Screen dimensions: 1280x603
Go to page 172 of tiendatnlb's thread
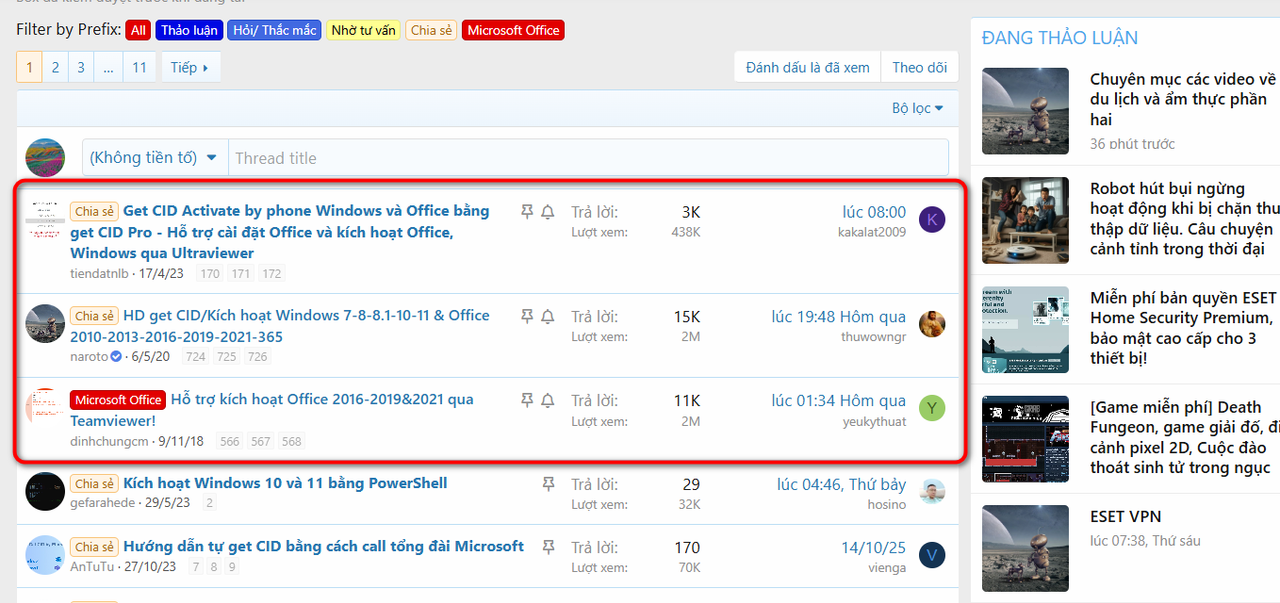(x=271, y=273)
